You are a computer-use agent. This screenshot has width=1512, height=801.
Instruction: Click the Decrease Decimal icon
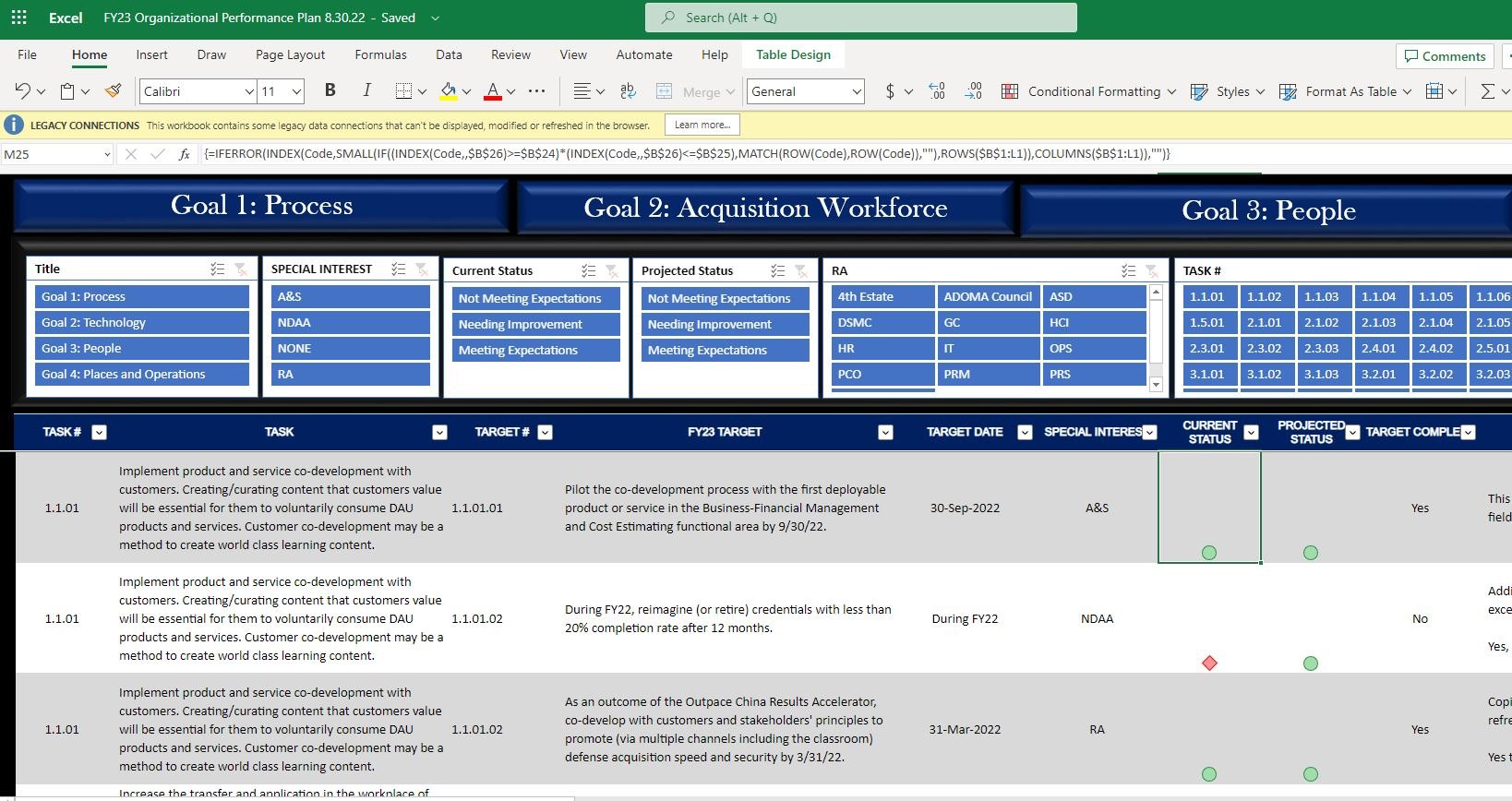click(x=973, y=90)
